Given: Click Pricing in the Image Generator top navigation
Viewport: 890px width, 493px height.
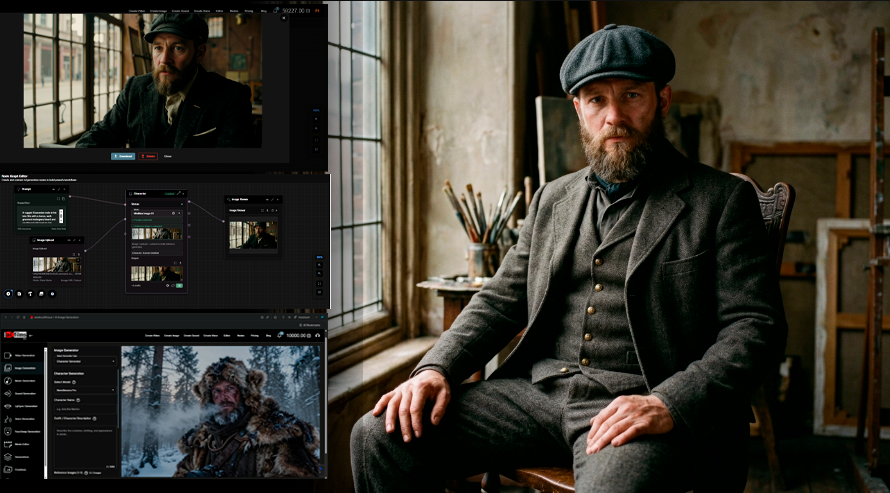Looking at the screenshot, I should tap(254, 335).
